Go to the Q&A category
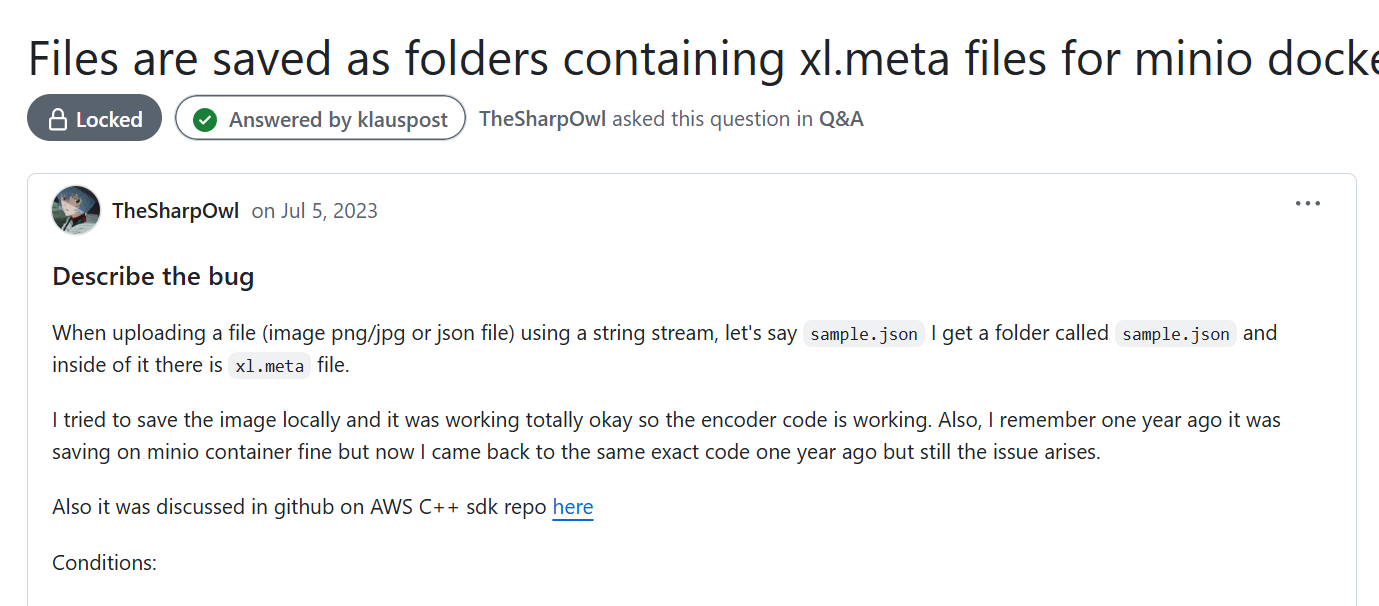Viewport: 1379px width, 606px height. pos(841,119)
